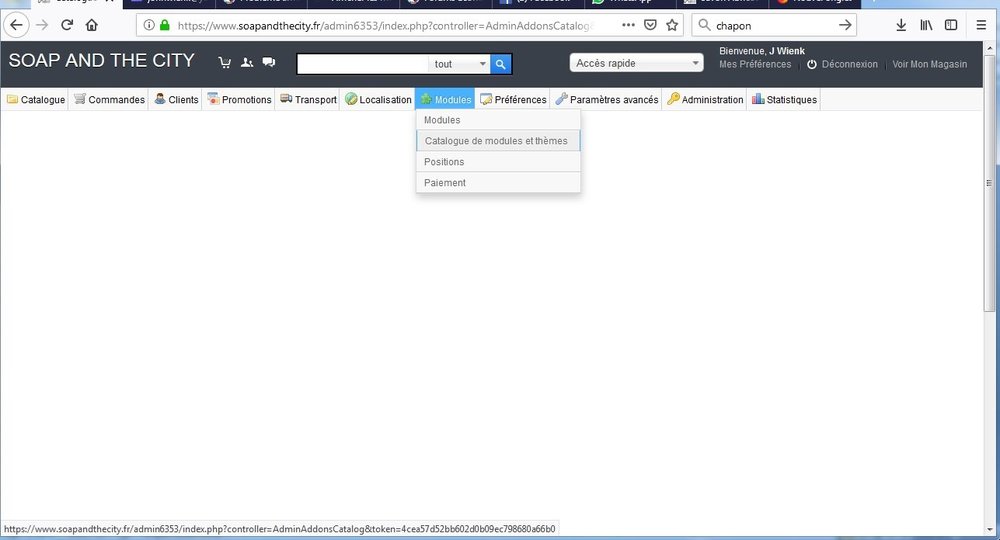Click the blue magnifier search button
The width and height of the screenshot is (1000, 540).
pyautogui.click(x=501, y=64)
